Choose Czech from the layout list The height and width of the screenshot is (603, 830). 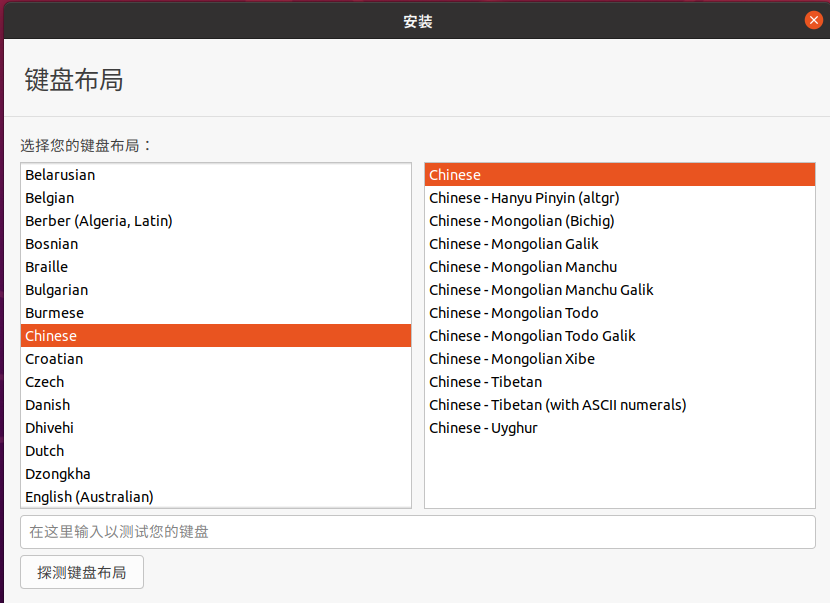(216, 382)
